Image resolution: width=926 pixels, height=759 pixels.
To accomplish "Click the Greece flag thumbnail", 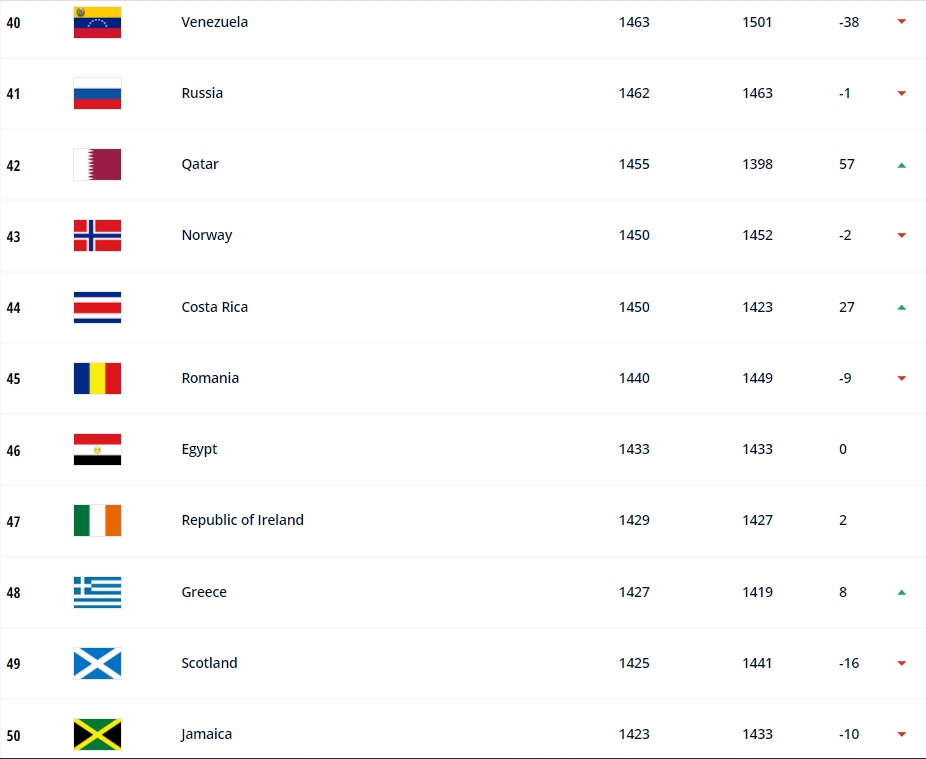I will tap(97, 592).
